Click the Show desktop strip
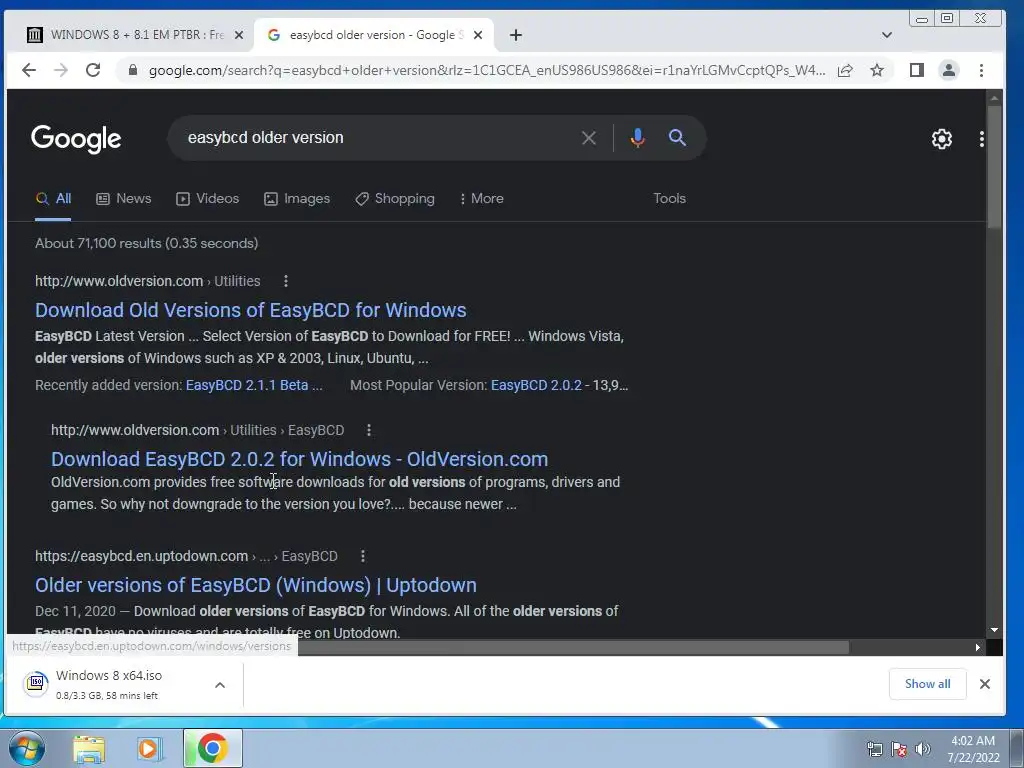This screenshot has height=768, width=1024. (x=1017, y=749)
